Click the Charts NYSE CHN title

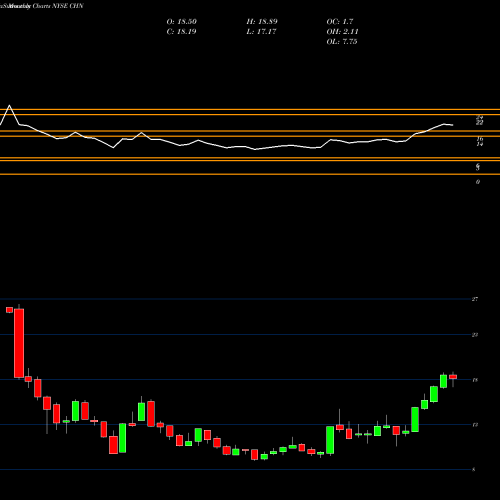point(58,6)
